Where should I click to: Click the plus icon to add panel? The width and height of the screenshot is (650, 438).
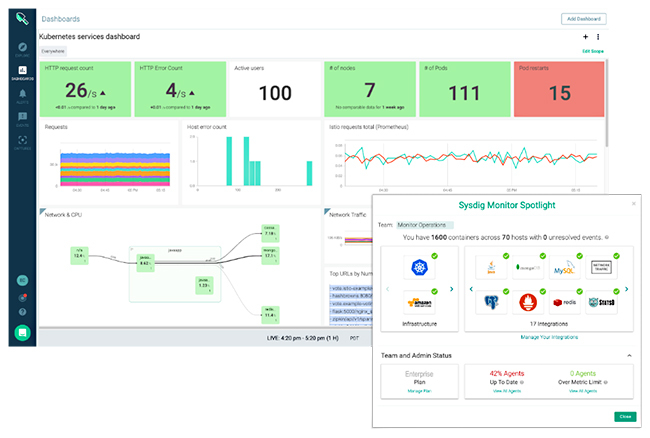click(585, 37)
